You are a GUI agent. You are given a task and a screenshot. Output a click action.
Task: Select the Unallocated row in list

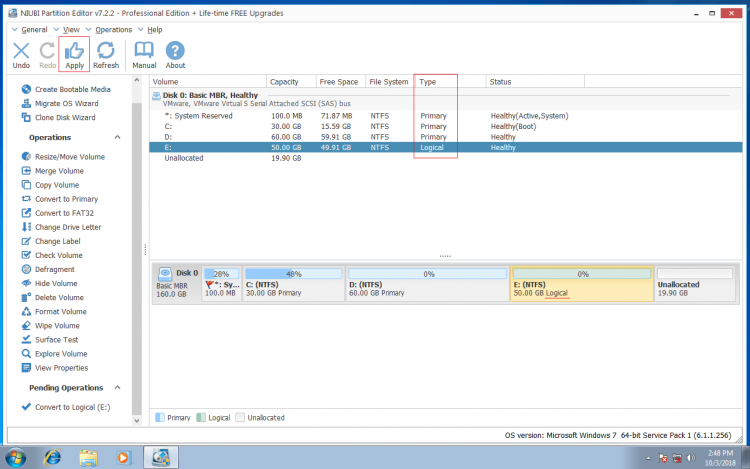pyautogui.click(x=446, y=158)
